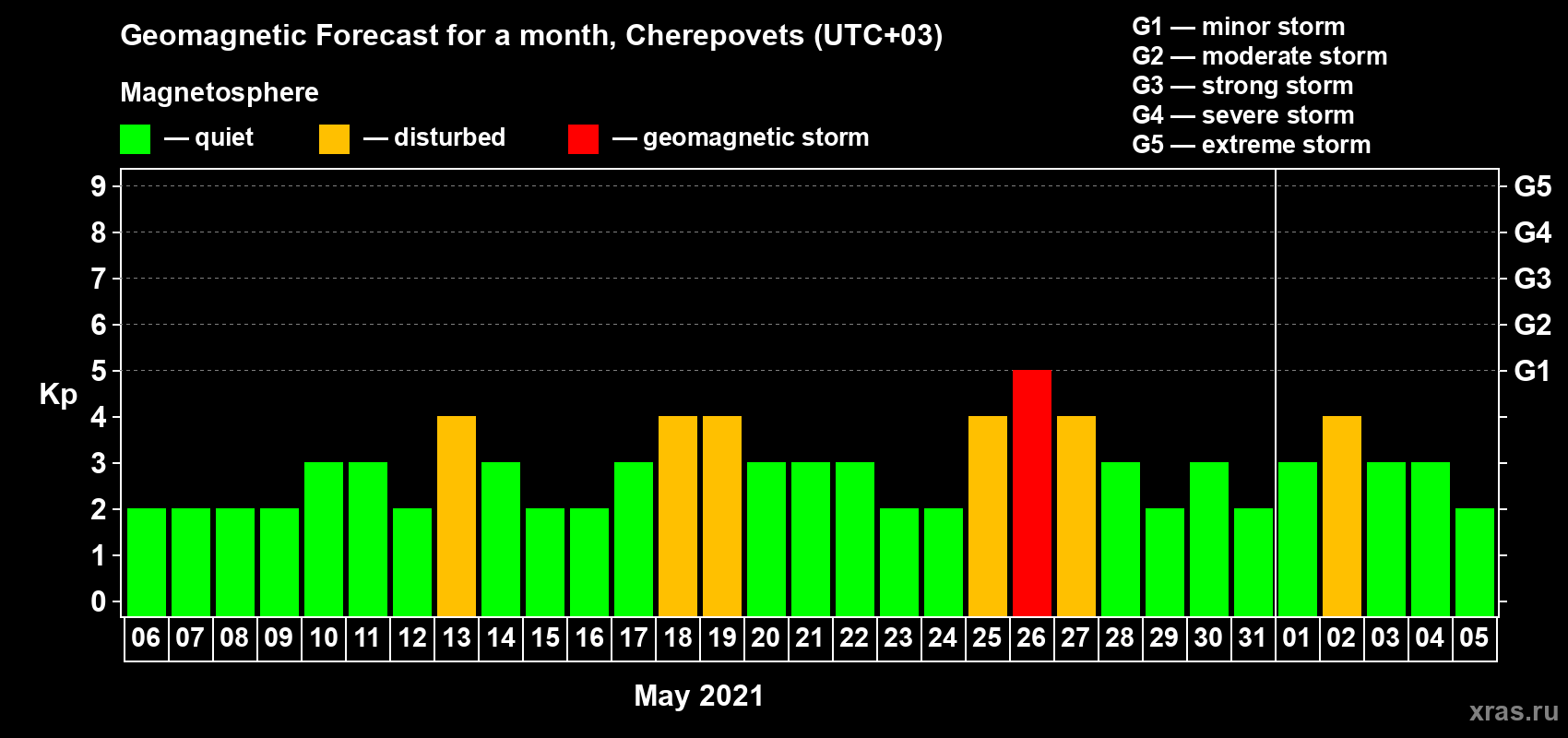Click the orange bar for May 27

(1076, 517)
